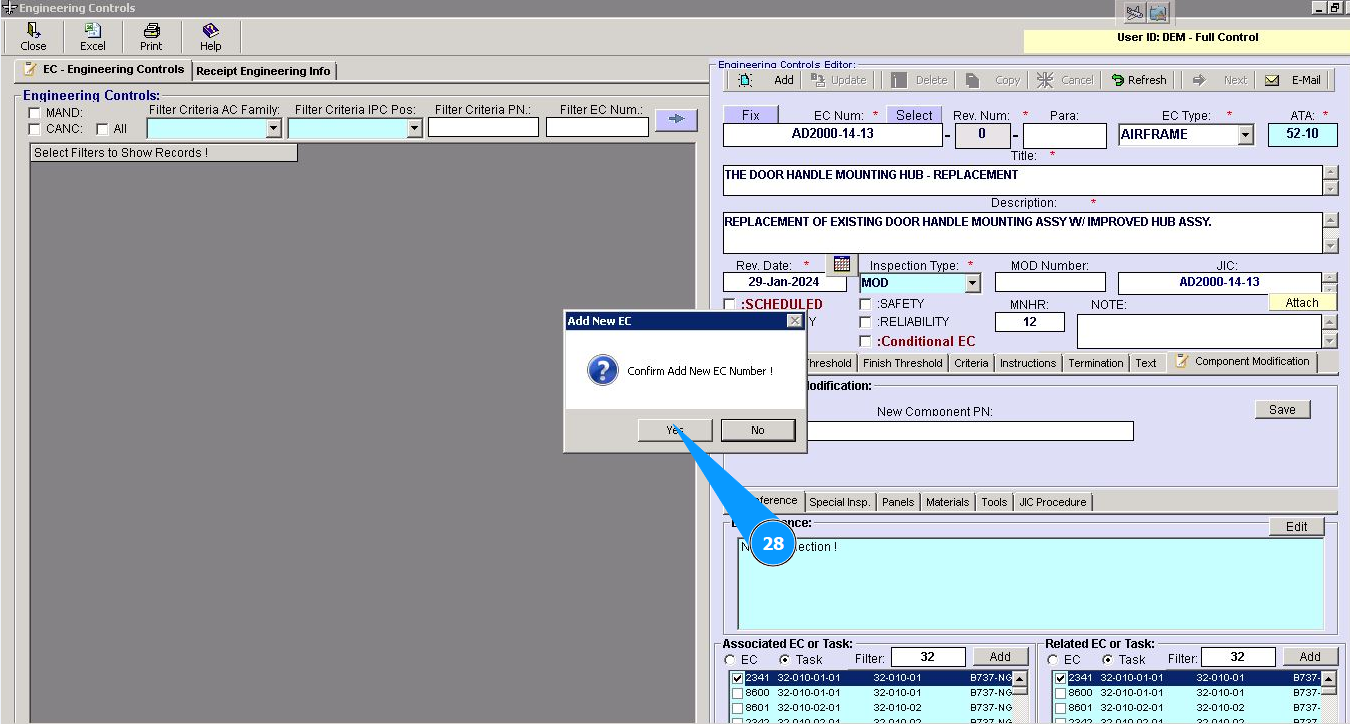This screenshot has height=724, width=1350.
Task: Click the Next arrow toolbar button
Action: 1220,80
